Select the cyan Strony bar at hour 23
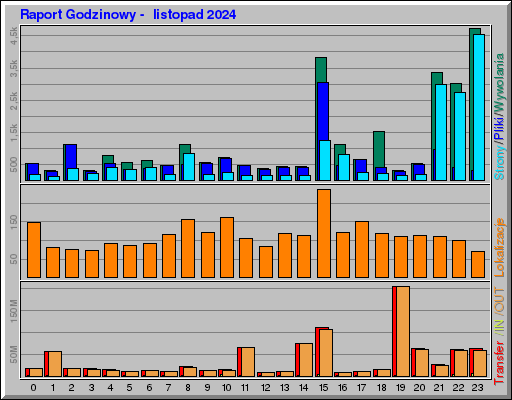512x400 pixels. click(x=479, y=107)
